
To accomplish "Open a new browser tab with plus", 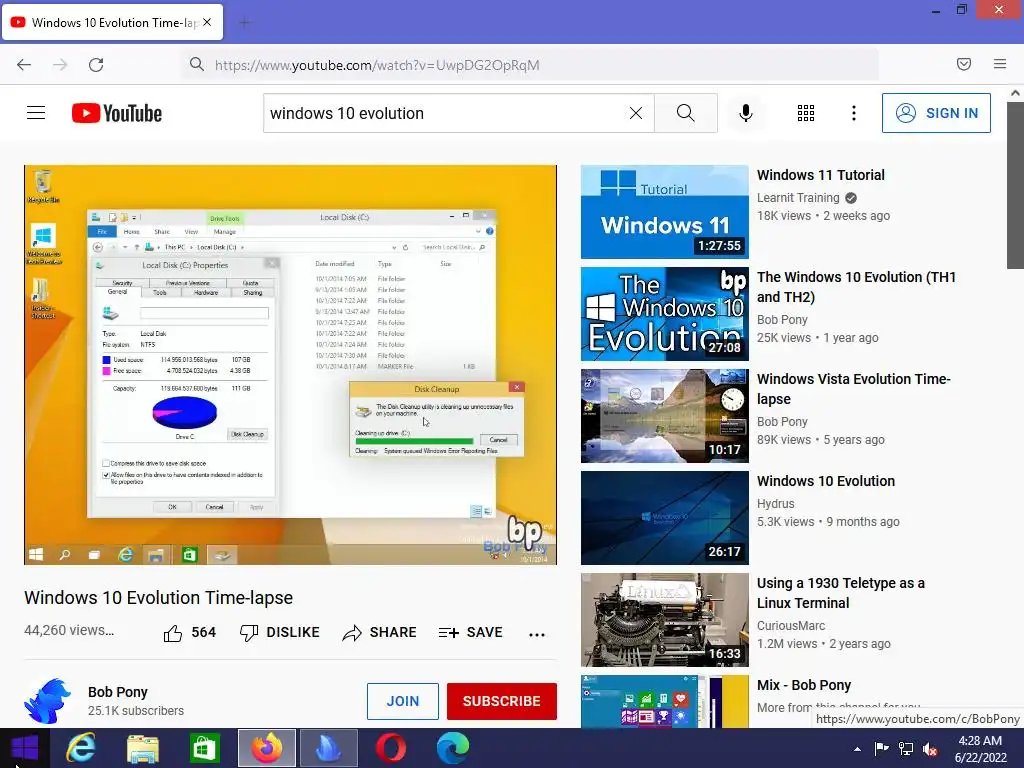I will tap(244, 23).
